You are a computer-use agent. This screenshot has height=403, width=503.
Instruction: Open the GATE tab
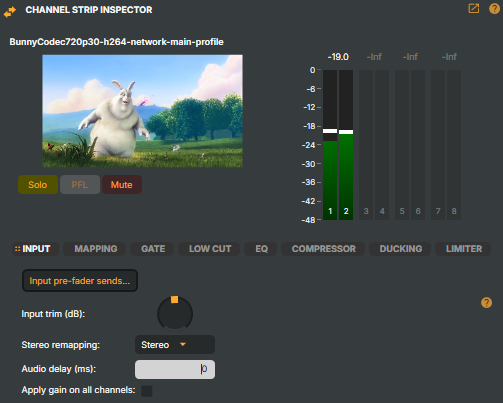[152, 249]
